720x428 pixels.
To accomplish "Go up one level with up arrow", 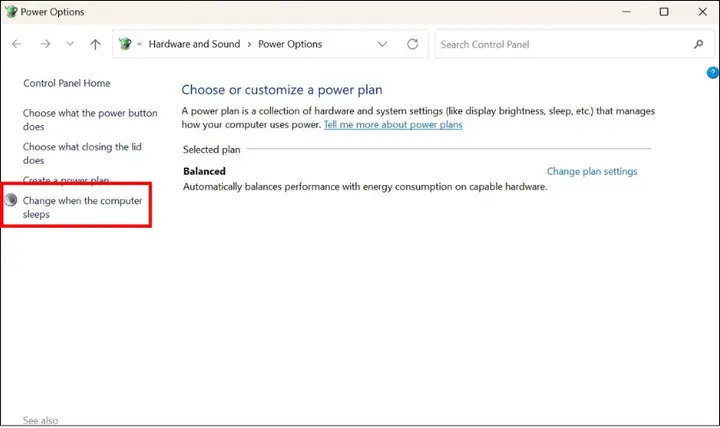I will [x=95, y=44].
